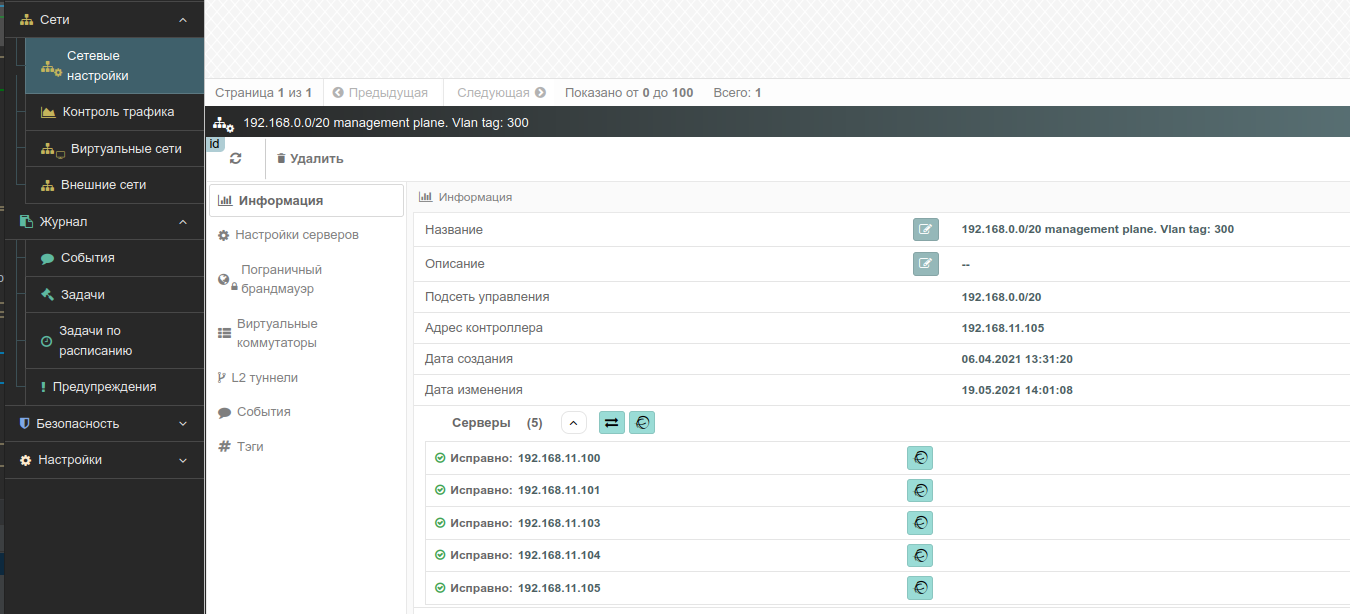The width and height of the screenshot is (1350, 614).
Task: Click the scheduled tasks clock icon
Action: coord(46,341)
